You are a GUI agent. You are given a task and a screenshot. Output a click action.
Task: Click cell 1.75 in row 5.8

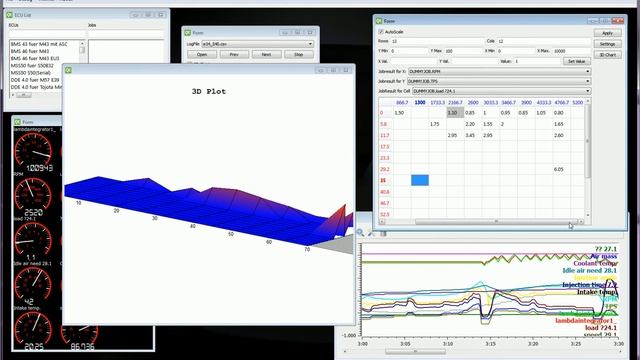pyautogui.click(x=437, y=124)
